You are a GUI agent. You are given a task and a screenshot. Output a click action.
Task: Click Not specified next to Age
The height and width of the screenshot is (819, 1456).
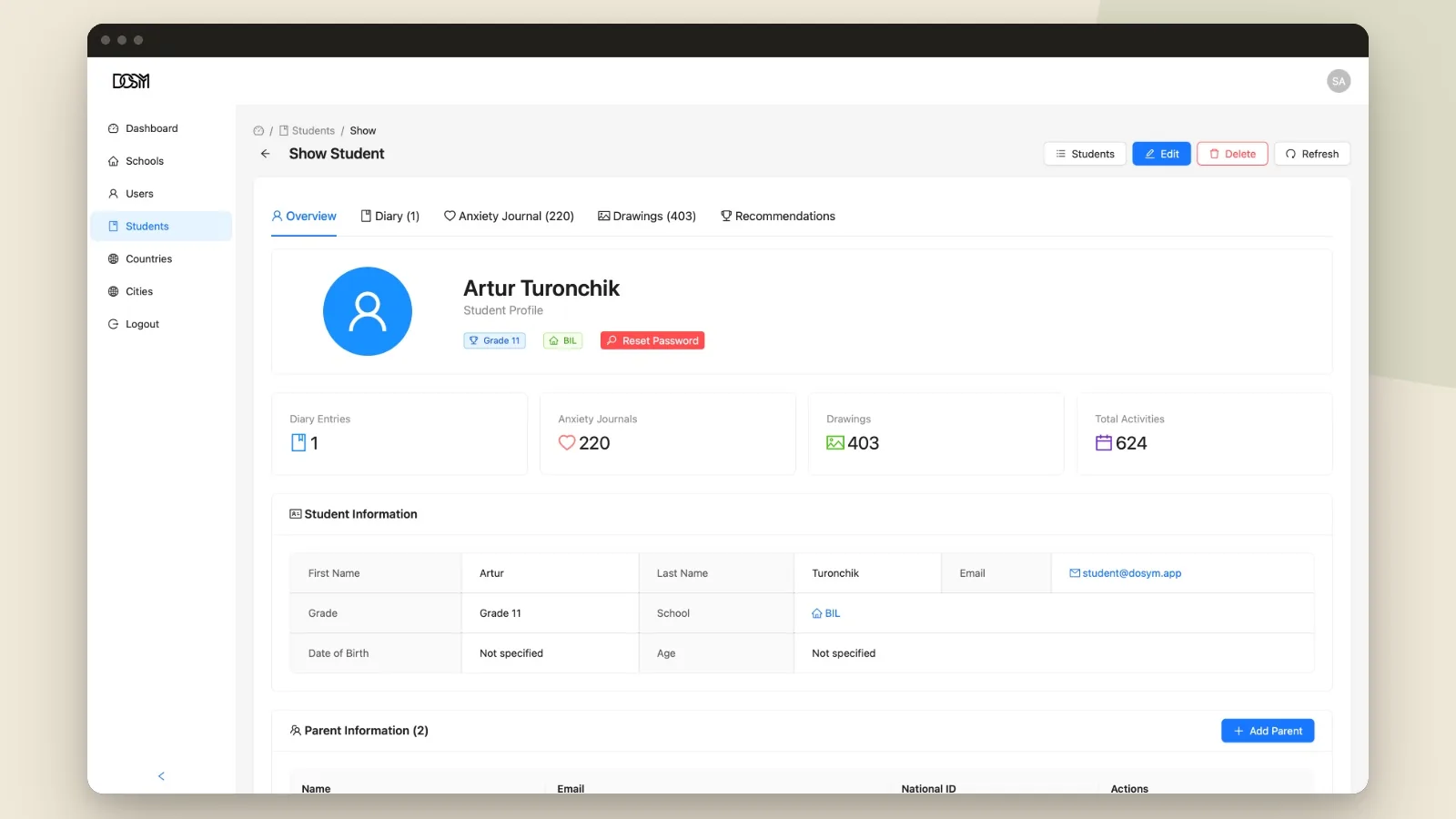pos(1054,653)
